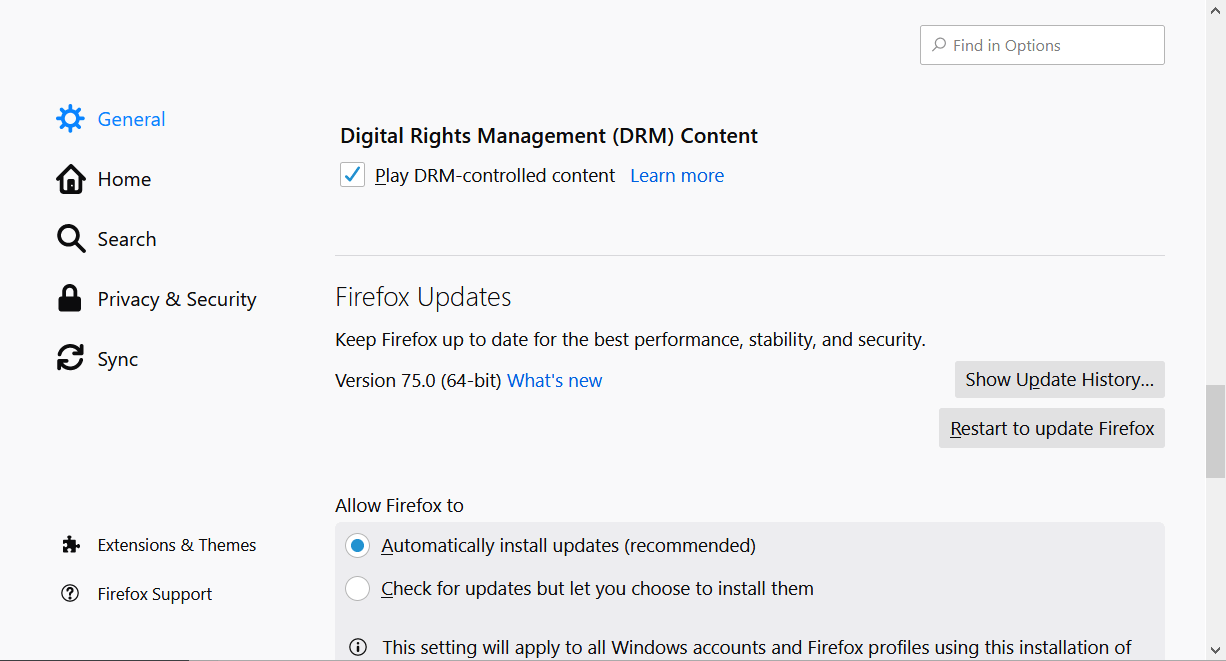Click the Firefox Updates heading
The height and width of the screenshot is (661, 1226).
pos(423,297)
